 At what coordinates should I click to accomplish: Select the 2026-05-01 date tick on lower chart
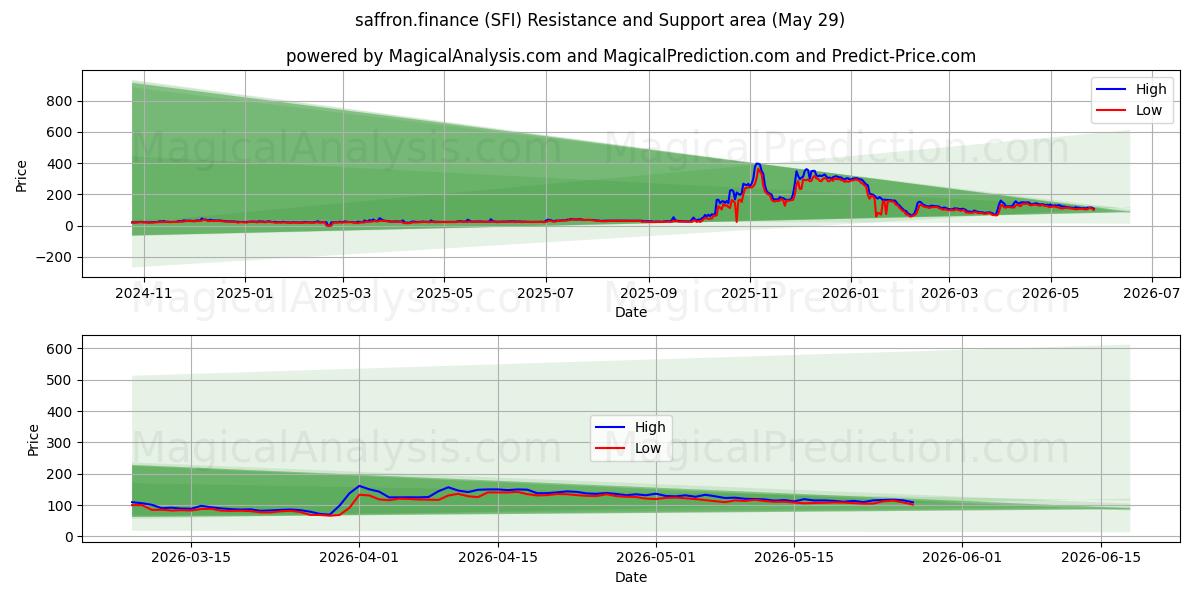click(x=656, y=560)
